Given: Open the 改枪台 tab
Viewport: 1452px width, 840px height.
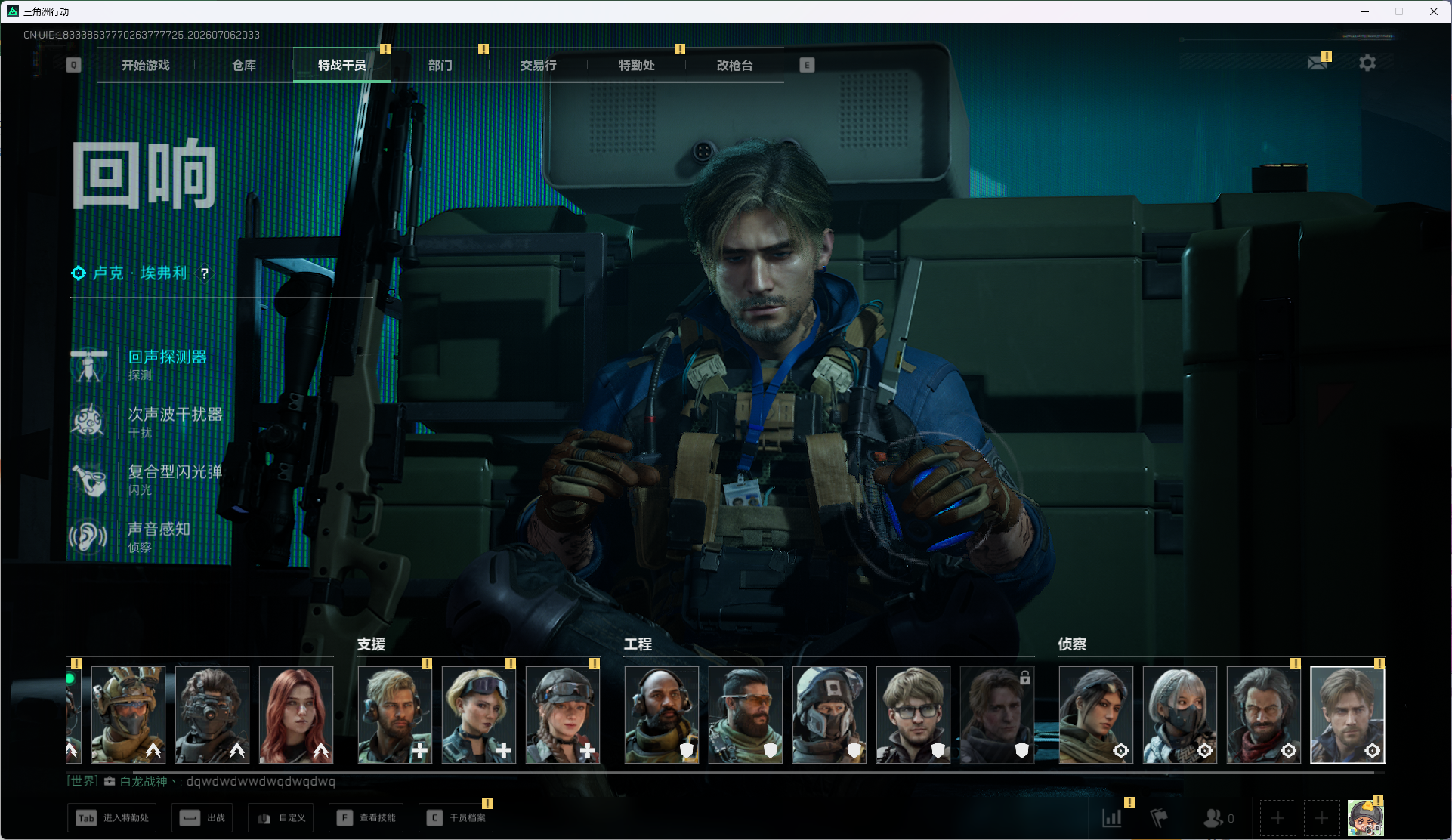Looking at the screenshot, I should [734, 65].
